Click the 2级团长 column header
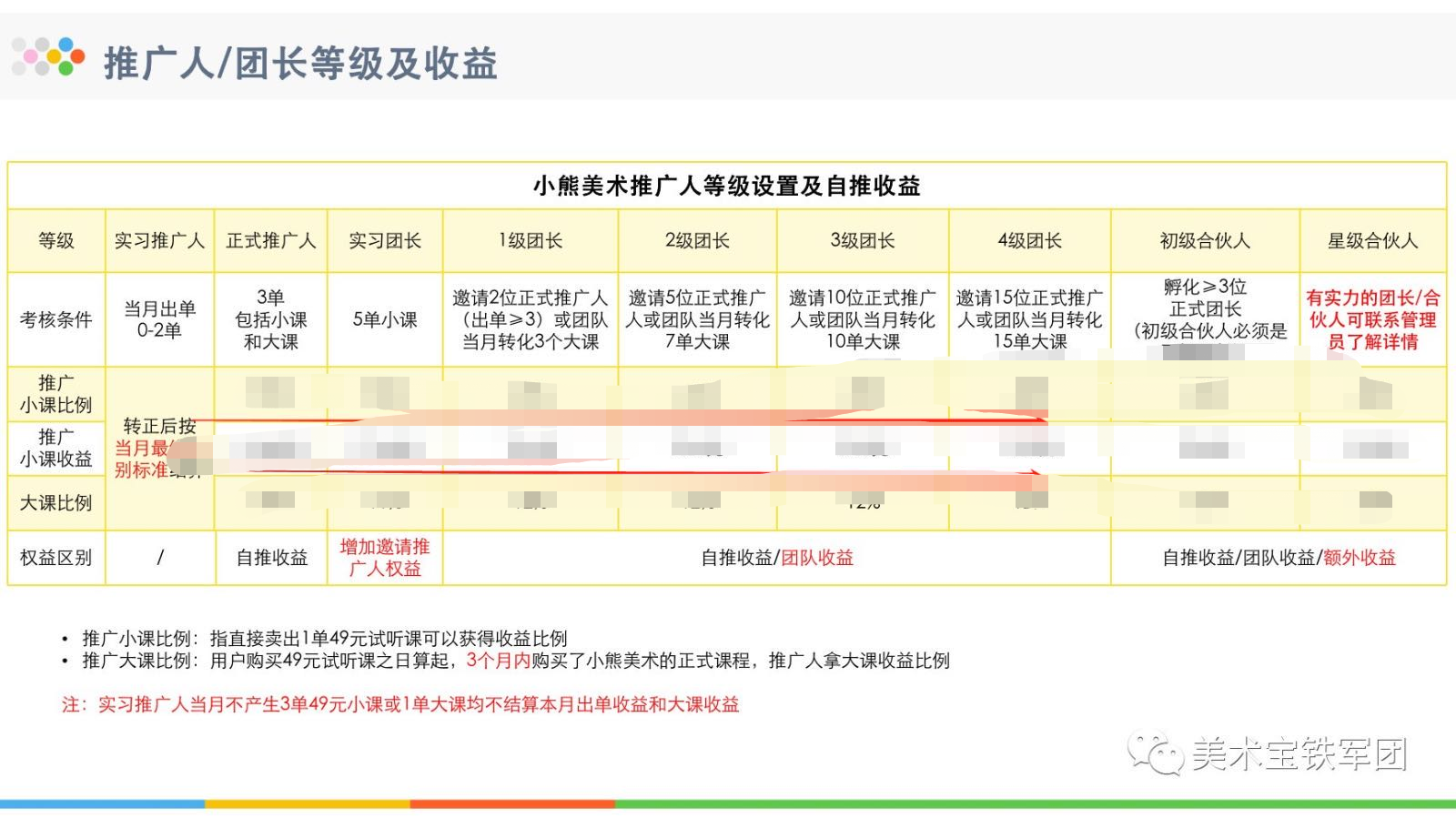1456x818 pixels. pos(697,241)
